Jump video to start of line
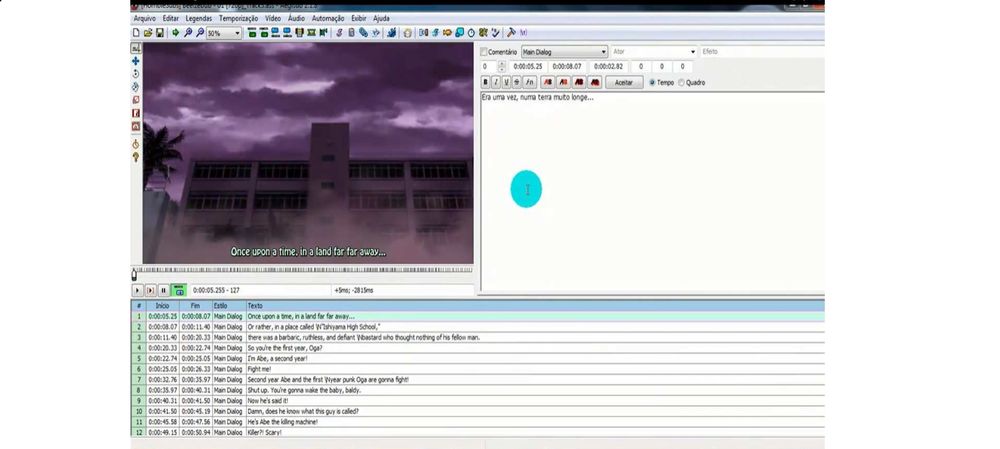1000x449 pixels. pos(252,33)
